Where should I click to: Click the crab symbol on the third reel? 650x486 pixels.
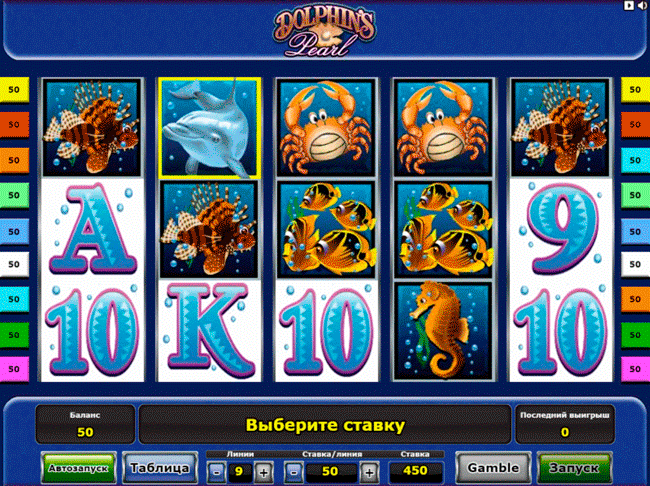point(326,128)
